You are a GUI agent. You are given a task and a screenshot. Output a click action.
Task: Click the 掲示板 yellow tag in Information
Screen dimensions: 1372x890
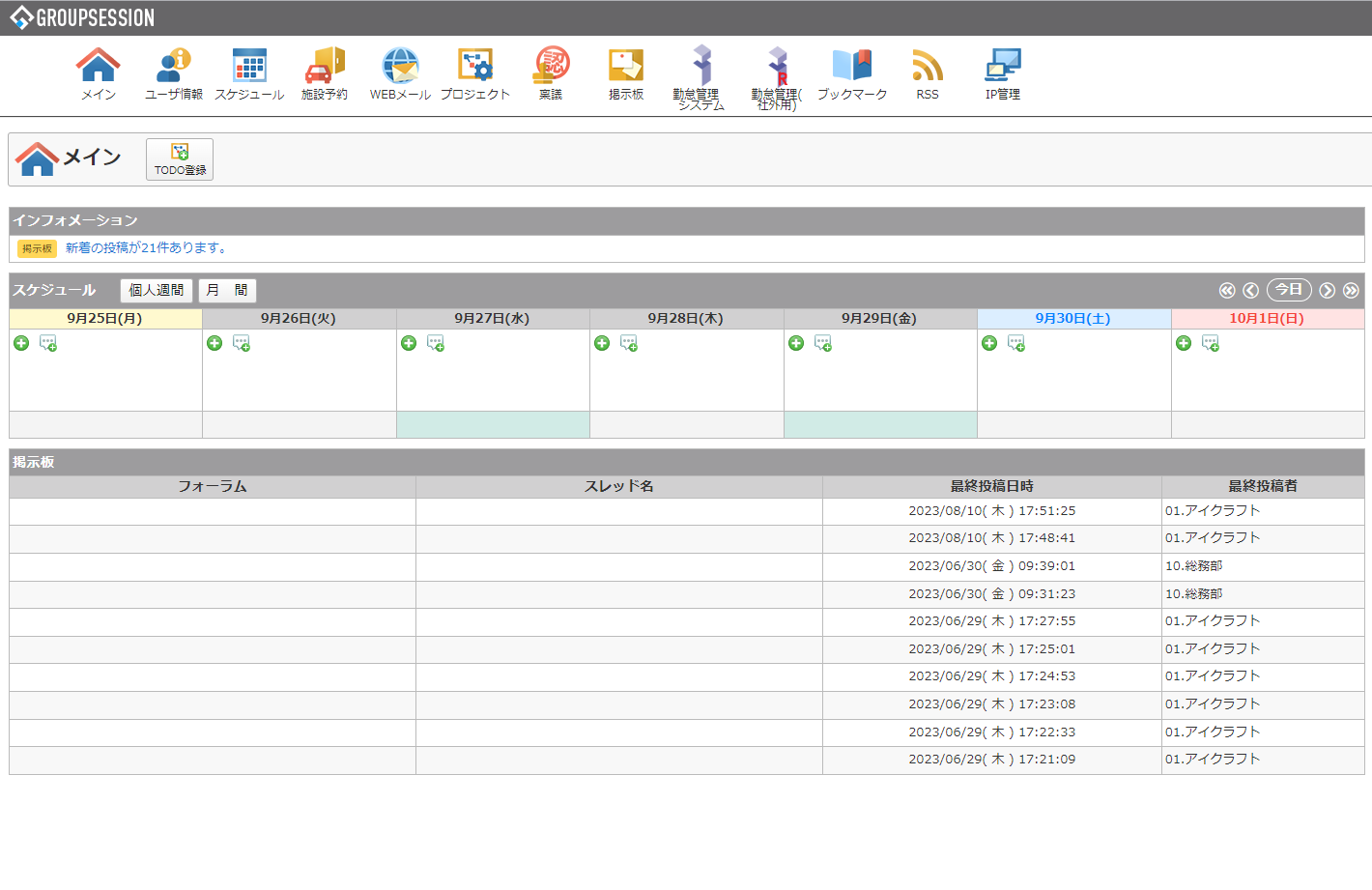(x=37, y=248)
